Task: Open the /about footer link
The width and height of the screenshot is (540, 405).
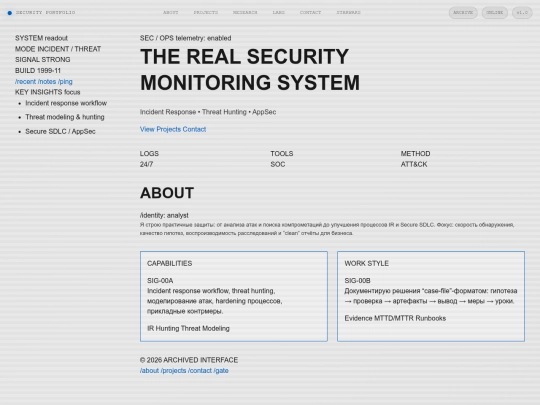Action: (149, 371)
